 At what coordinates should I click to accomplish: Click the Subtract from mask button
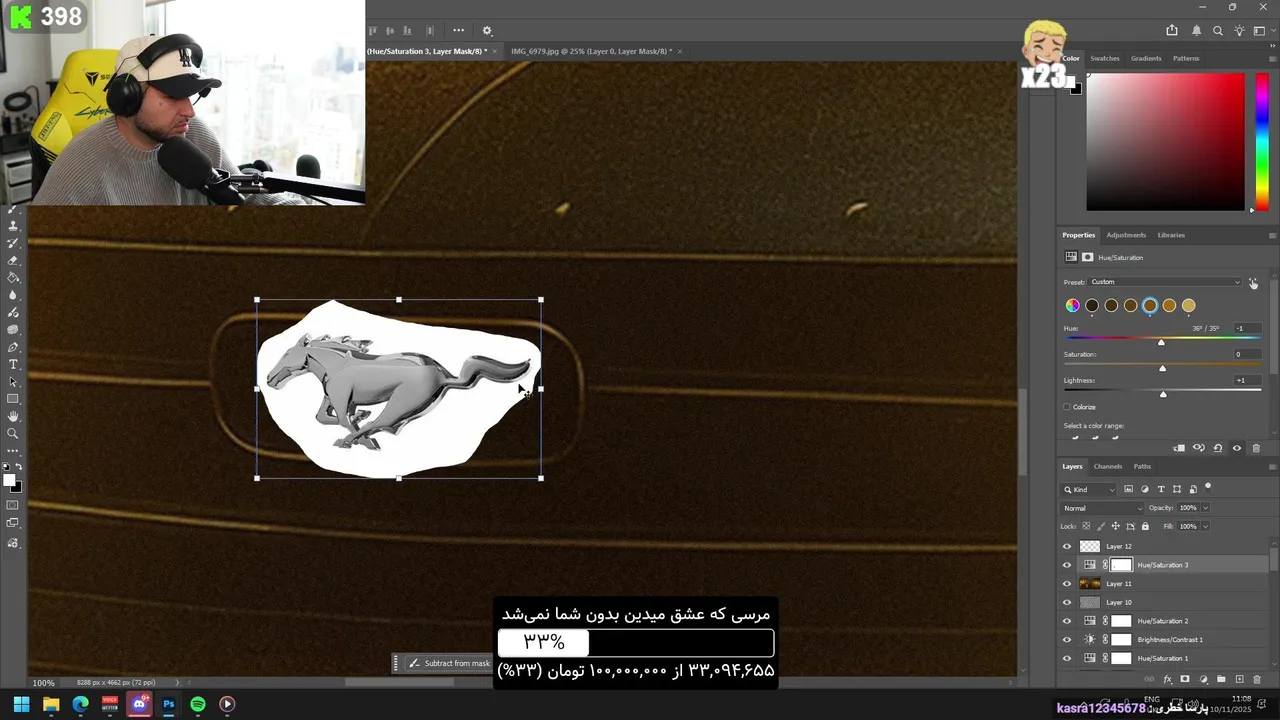pyautogui.click(x=449, y=663)
